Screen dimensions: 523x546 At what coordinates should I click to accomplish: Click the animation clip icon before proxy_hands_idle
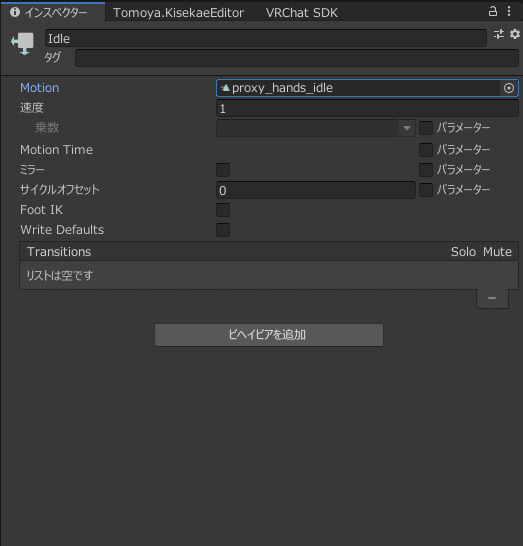pyautogui.click(x=225, y=88)
